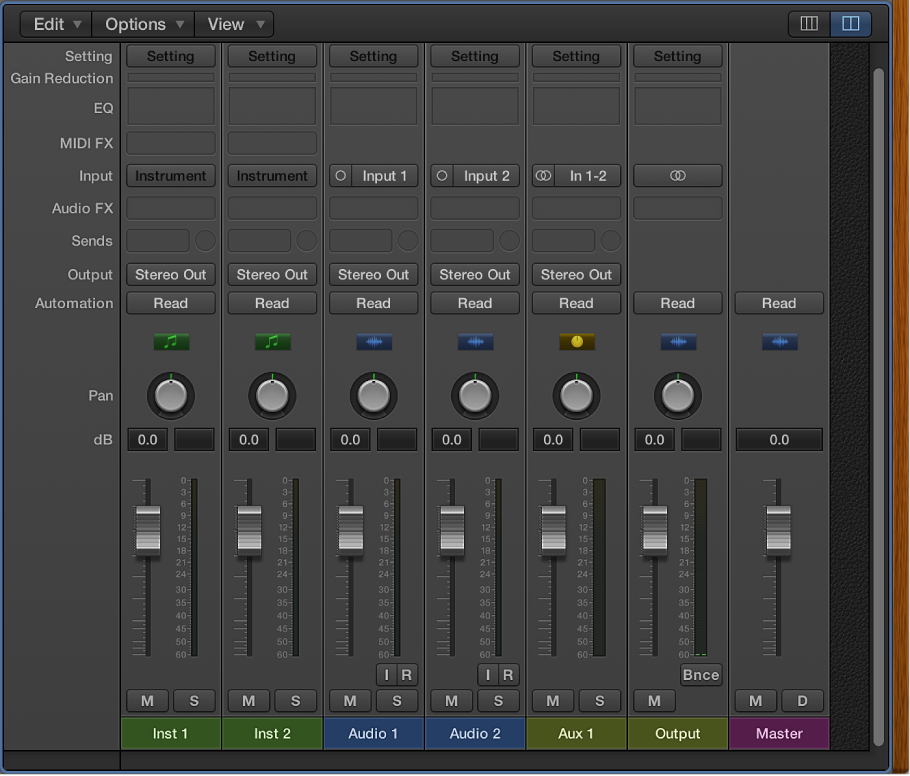Mute the Audio 1 channel
Screen dimensions: 910x776
tap(350, 701)
